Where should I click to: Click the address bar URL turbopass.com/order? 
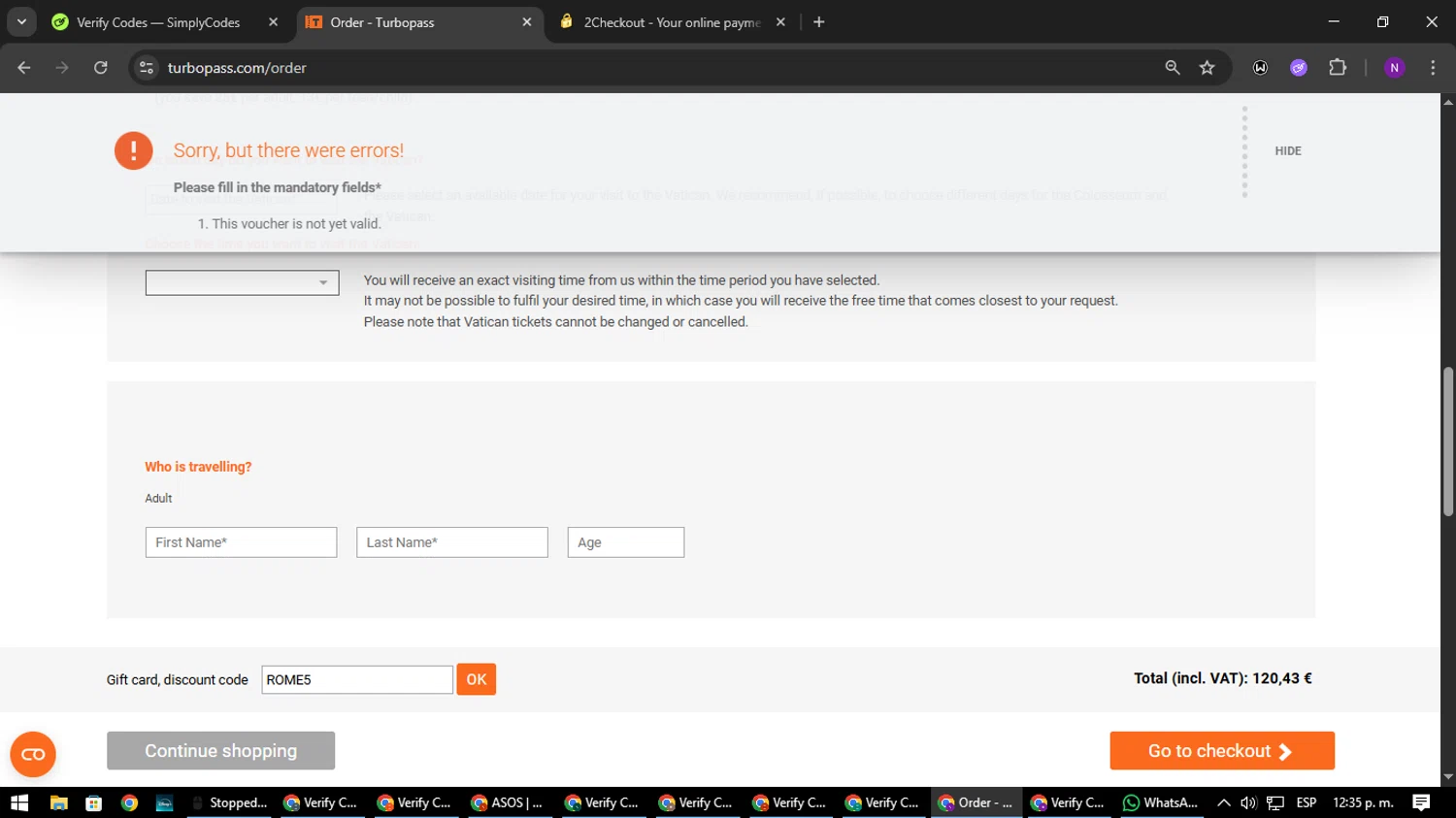pos(237,68)
